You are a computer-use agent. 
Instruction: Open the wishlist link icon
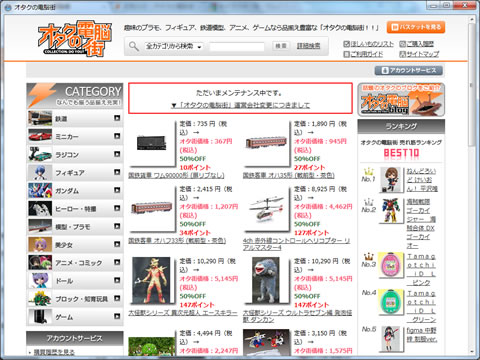[x=346, y=44]
